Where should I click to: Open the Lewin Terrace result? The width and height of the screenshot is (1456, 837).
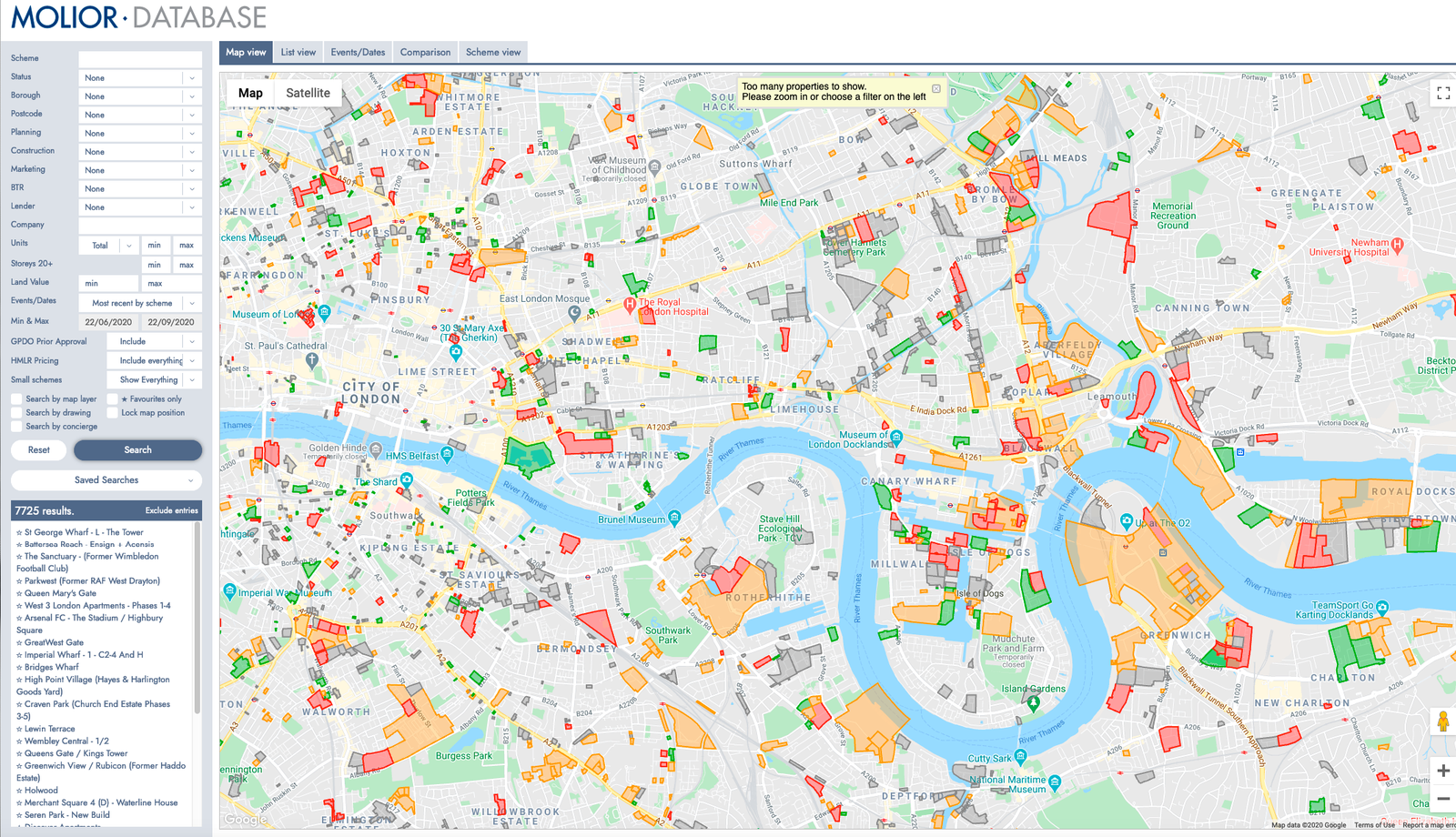(49, 729)
